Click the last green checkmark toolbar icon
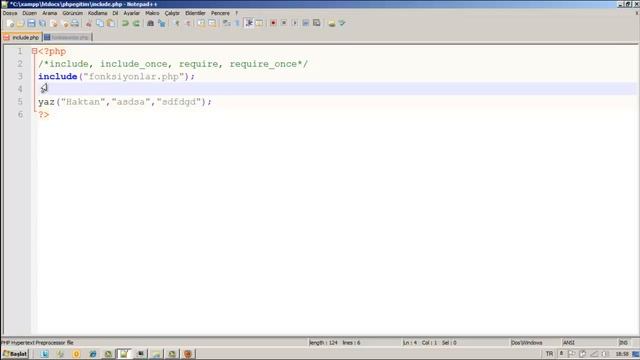640x360 pixels. (x=342, y=23)
